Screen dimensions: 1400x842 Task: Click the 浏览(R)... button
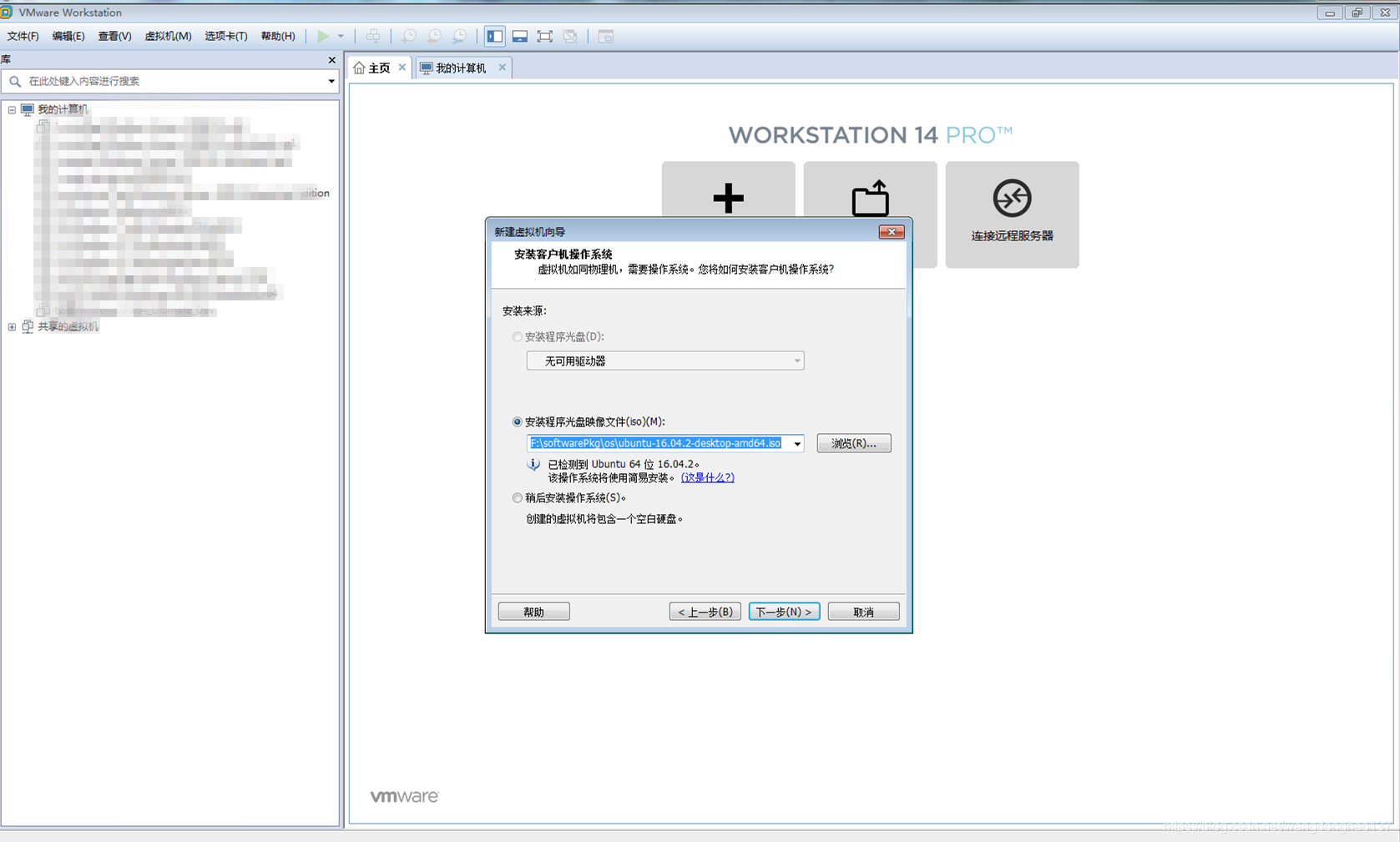tap(853, 443)
